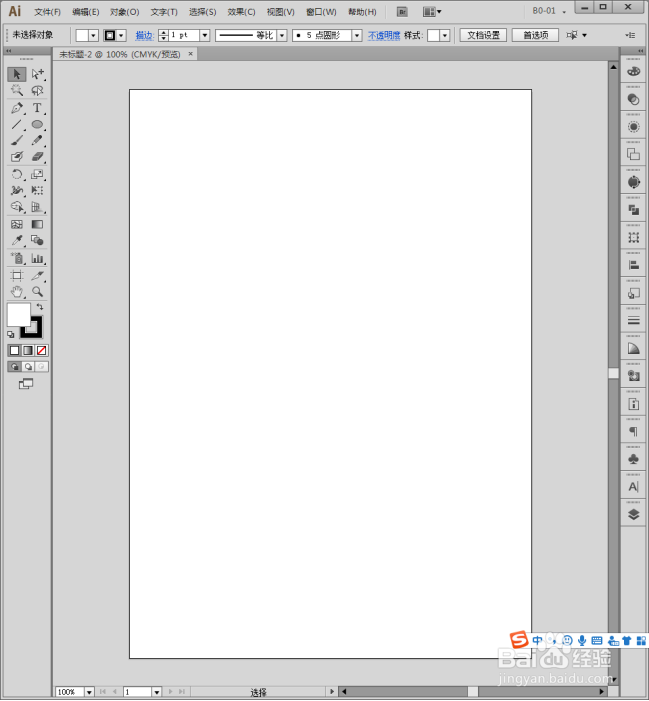Image resolution: width=649 pixels, height=701 pixels.
Task: Select the Gradient tool
Action: coord(38,224)
